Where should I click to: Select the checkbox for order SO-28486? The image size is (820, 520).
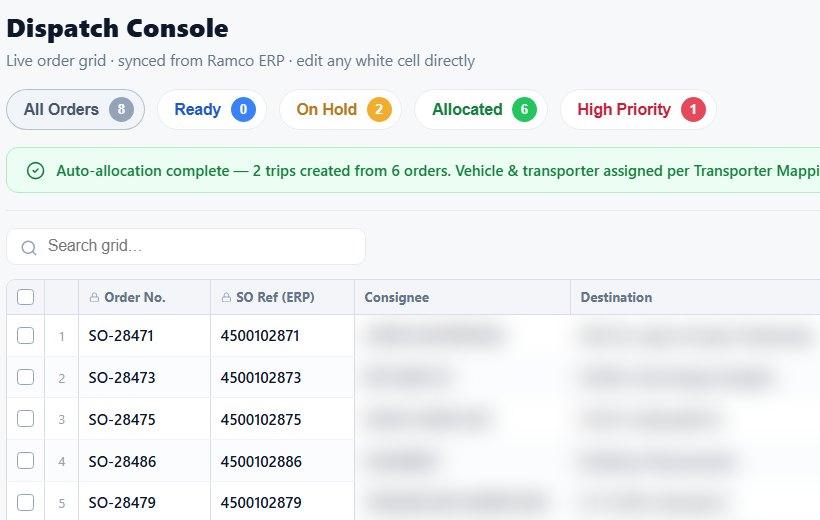point(26,461)
